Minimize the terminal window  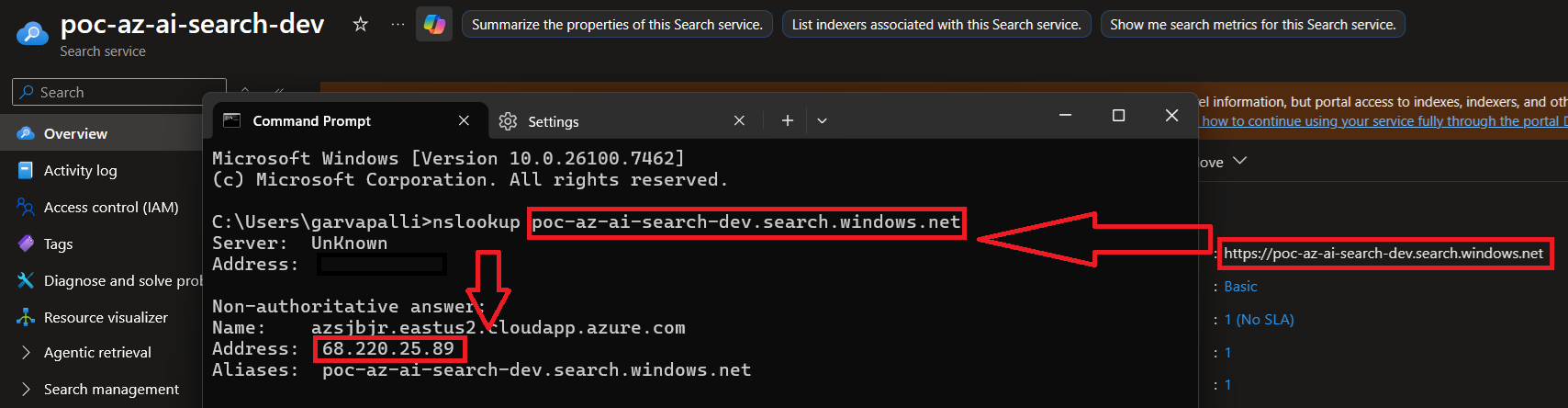(1065, 115)
